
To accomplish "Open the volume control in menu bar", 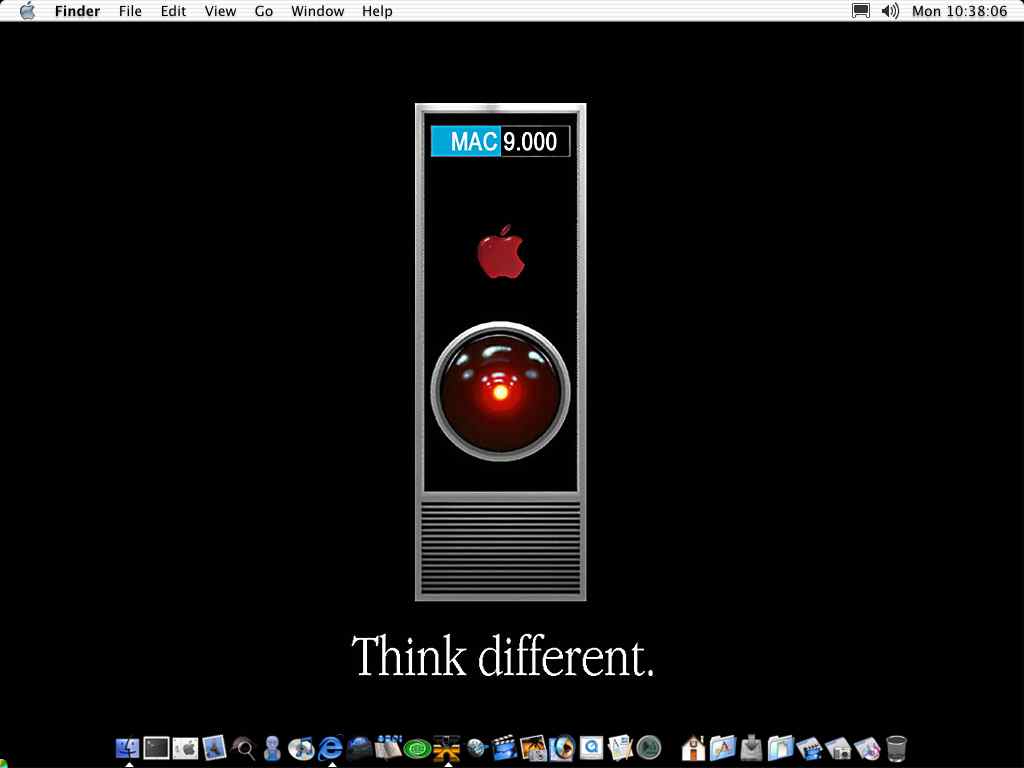I will coord(889,11).
